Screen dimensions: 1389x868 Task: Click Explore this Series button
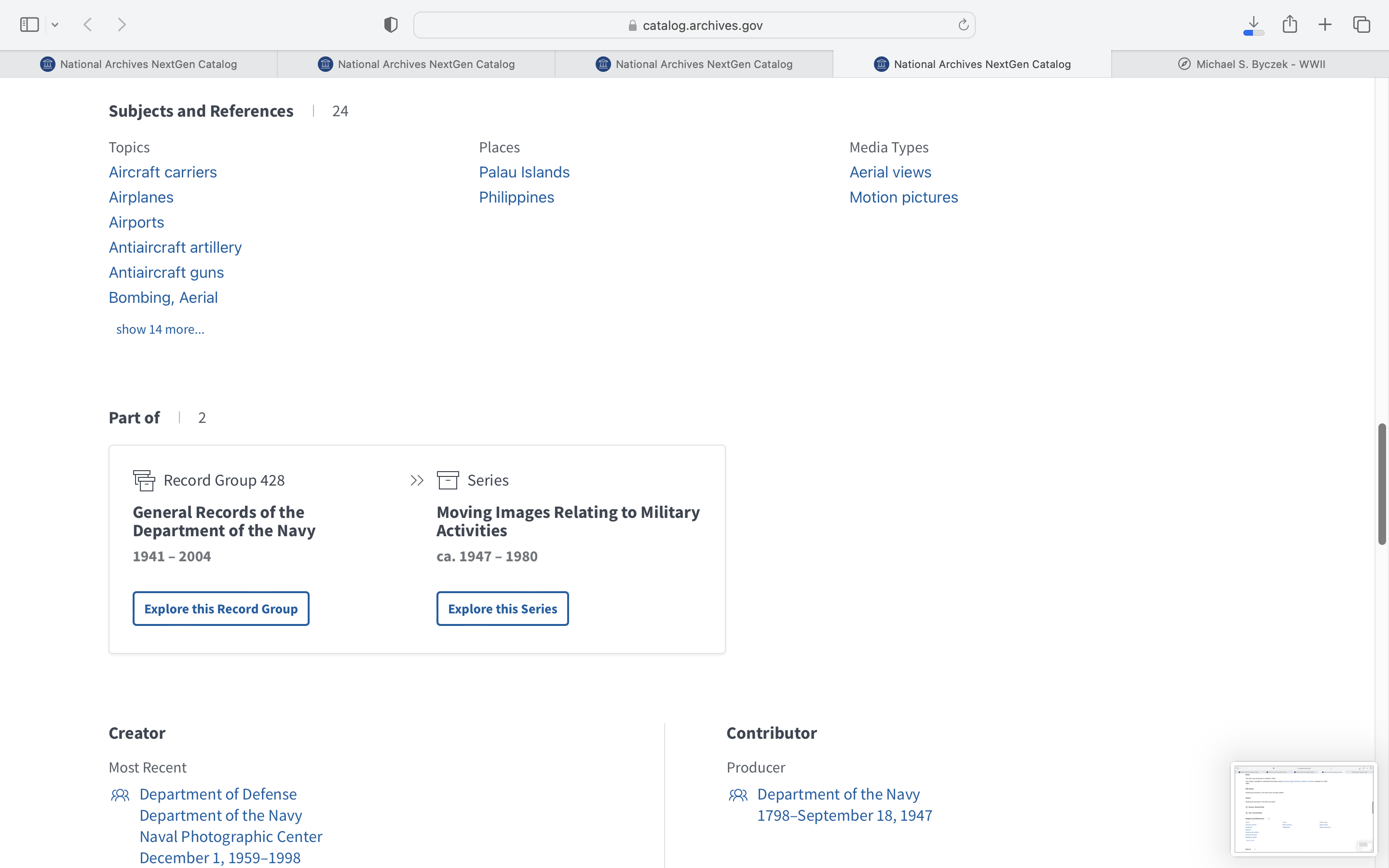[502, 609]
